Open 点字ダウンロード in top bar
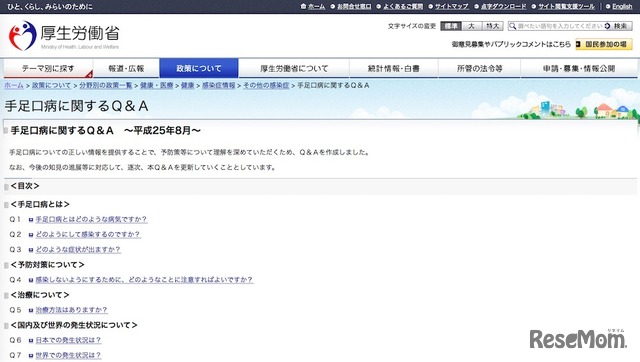Screen dimensions: 640x362 click(x=504, y=7)
